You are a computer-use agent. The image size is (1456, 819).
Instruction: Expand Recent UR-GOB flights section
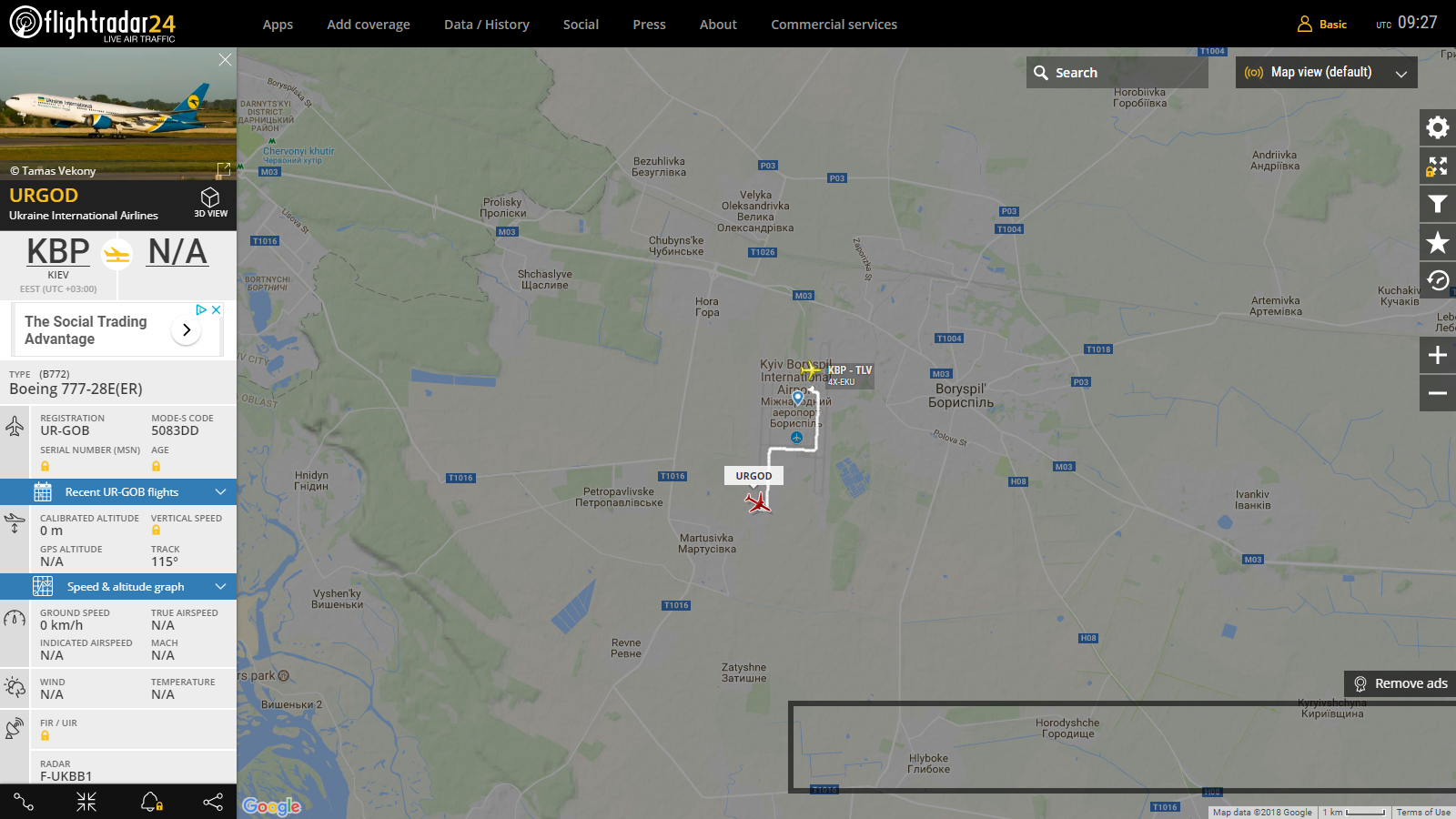click(x=118, y=492)
